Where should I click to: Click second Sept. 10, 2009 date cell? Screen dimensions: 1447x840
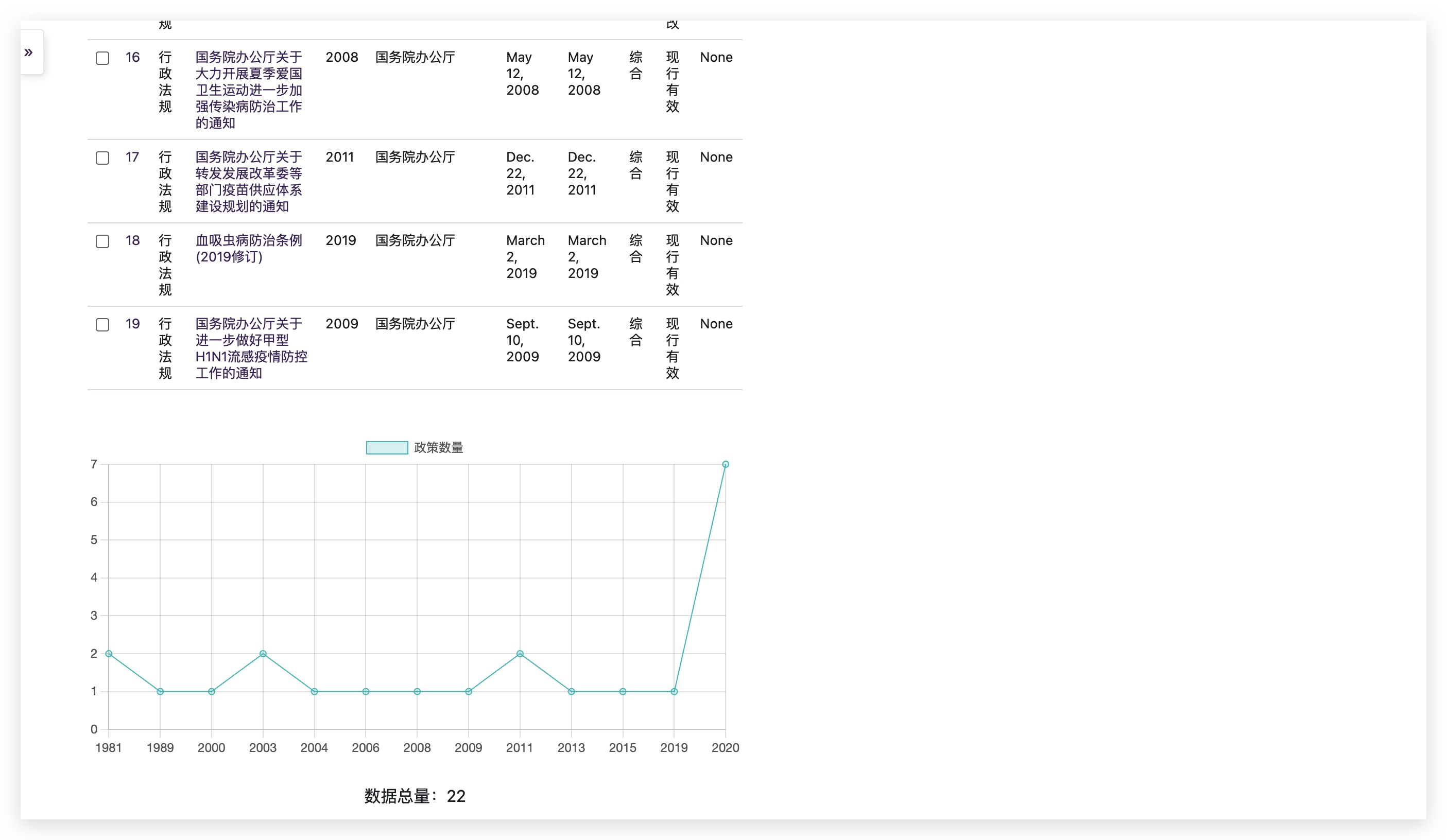coord(584,340)
